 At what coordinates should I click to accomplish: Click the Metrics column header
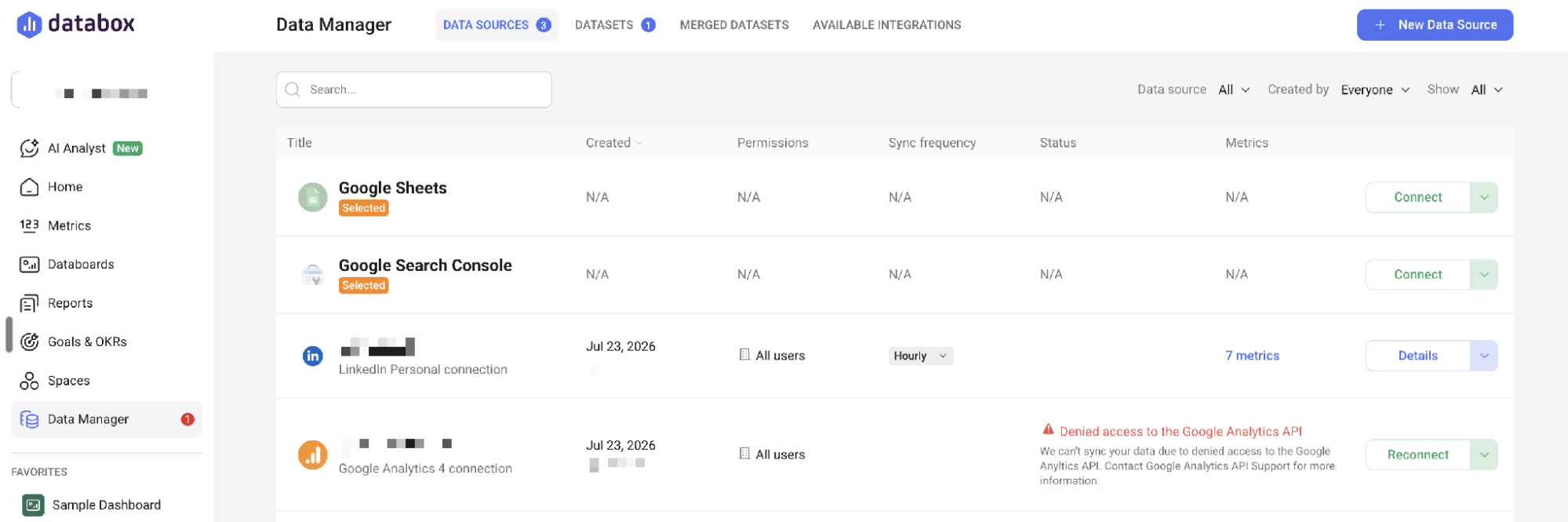pyautogui.click(x=1246, y=143)
